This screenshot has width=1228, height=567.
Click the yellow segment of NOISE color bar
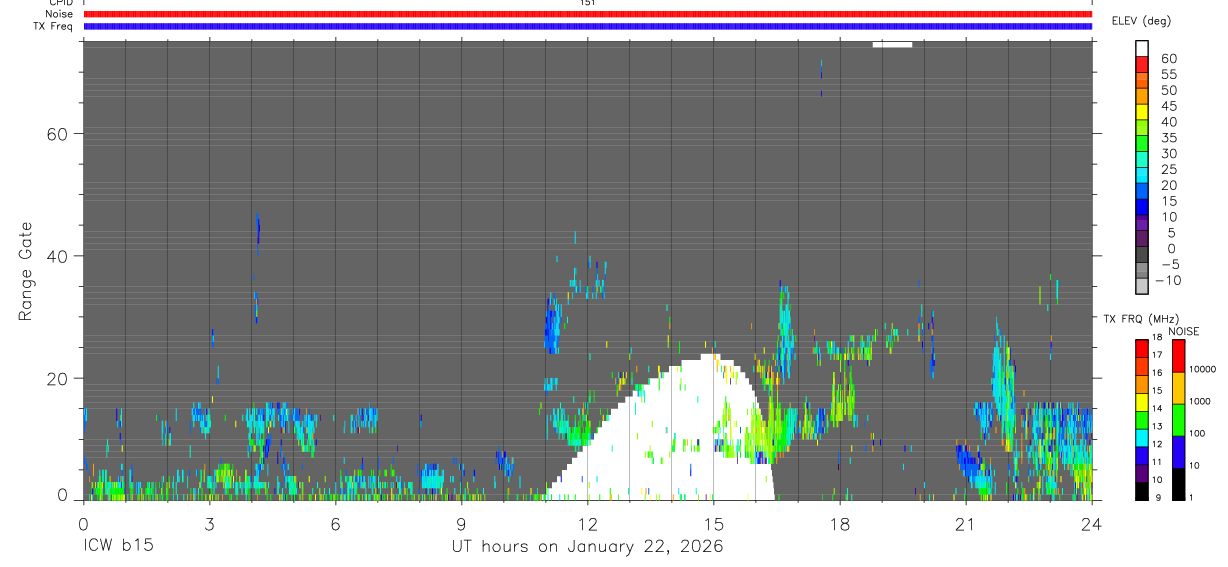point(1179,388)
